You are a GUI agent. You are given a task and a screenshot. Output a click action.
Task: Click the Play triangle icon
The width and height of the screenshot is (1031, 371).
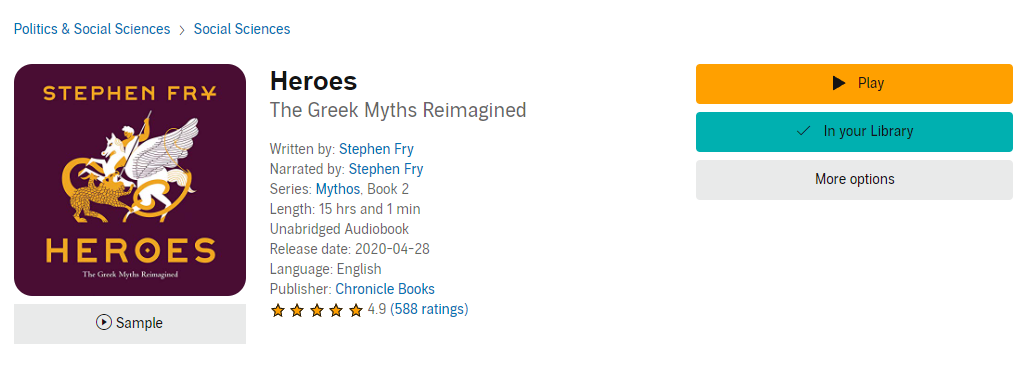point(838,83)
